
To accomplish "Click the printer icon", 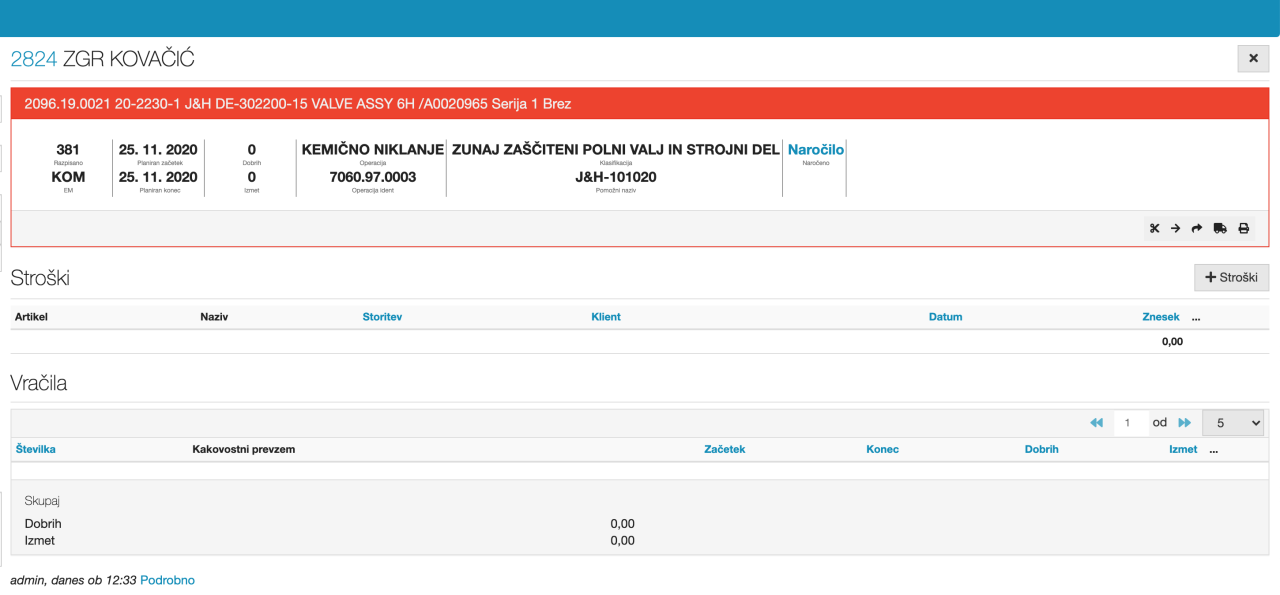I will [1243, 228].
